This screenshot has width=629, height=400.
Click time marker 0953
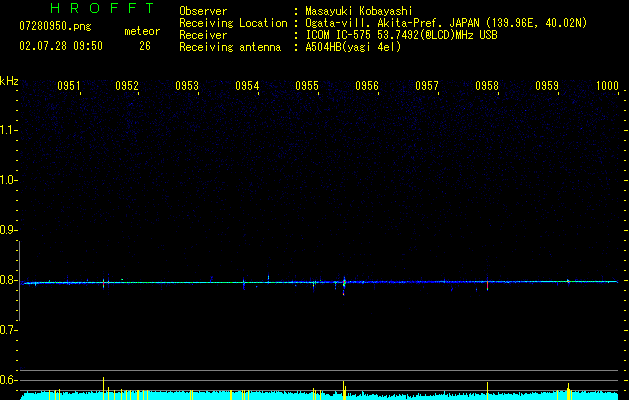coord(187,86)
